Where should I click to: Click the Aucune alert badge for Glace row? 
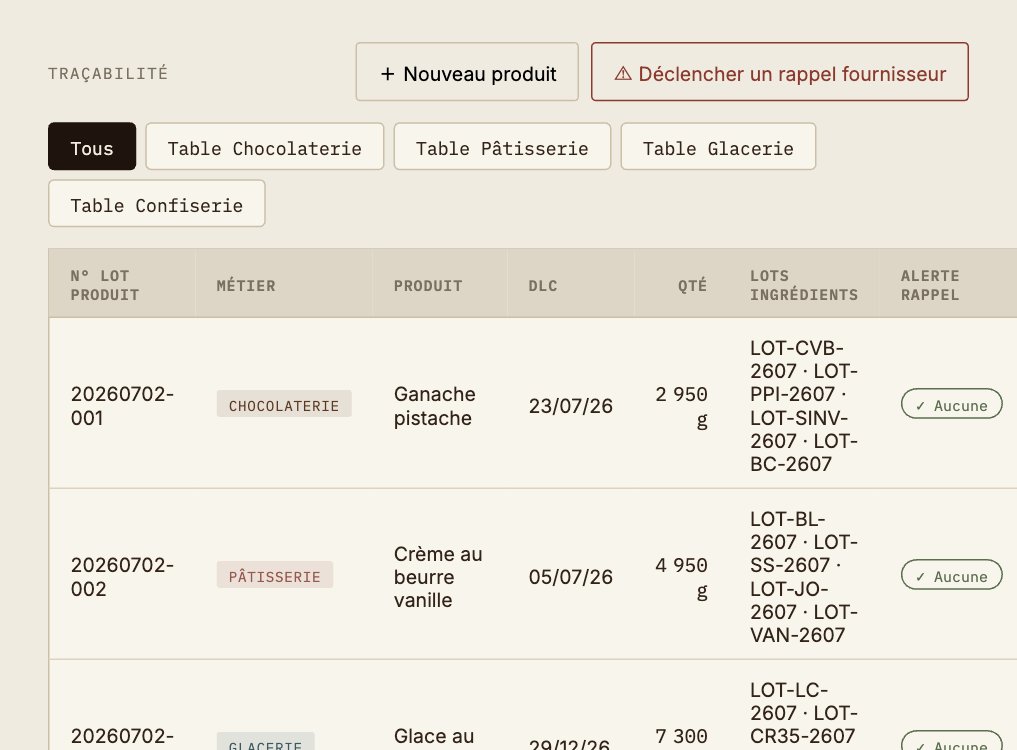click(951, 741)
